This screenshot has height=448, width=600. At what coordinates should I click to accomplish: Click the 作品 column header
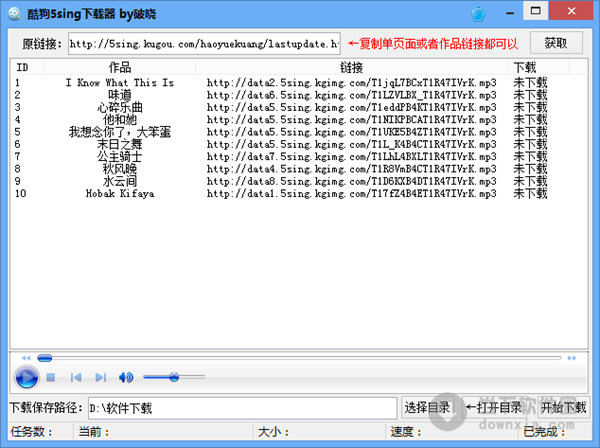pyautogui.click(x=120, y=67)
